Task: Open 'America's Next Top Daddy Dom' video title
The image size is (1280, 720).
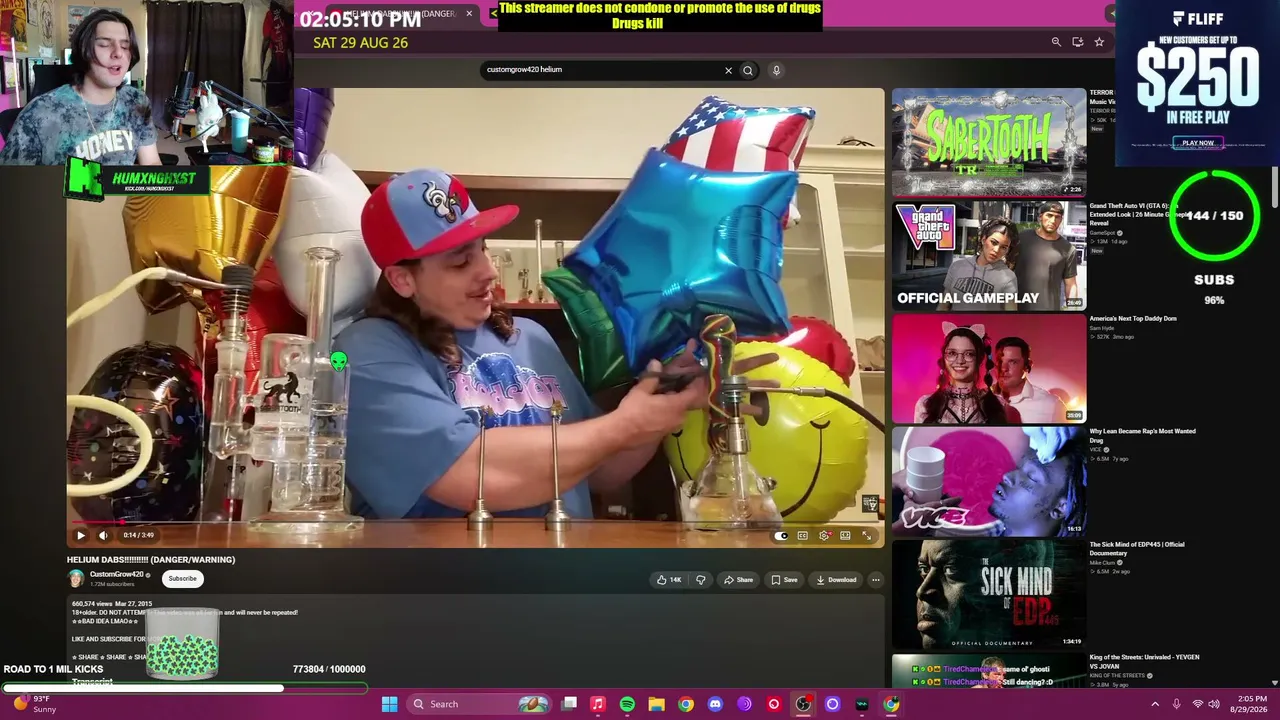Action: (x=1133, y=319)
